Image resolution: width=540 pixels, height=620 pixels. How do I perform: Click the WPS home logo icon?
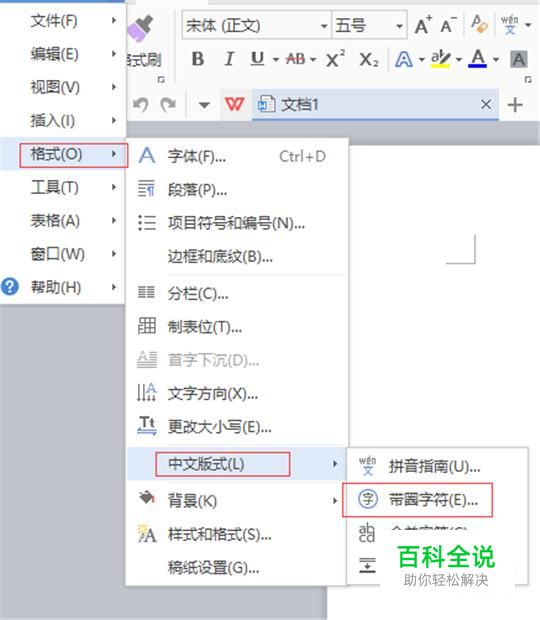(234, 104)
